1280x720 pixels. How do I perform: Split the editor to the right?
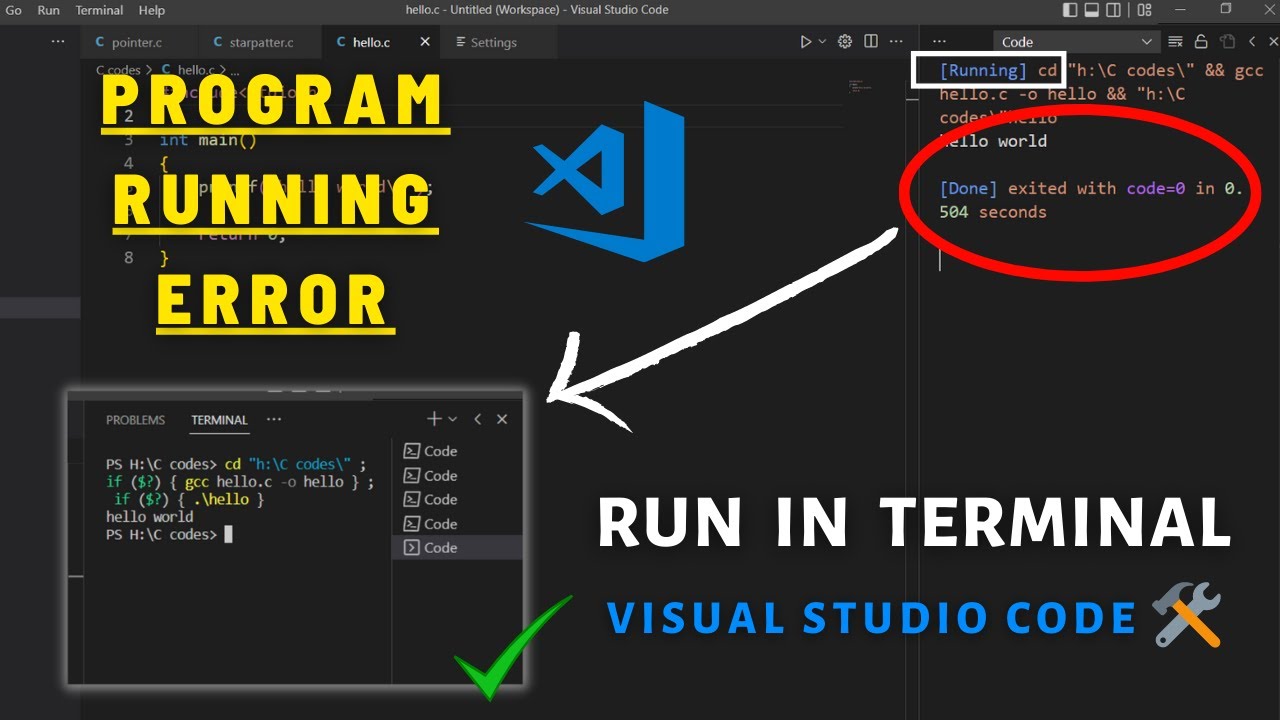pyautogui.click(x=871, y=42)
